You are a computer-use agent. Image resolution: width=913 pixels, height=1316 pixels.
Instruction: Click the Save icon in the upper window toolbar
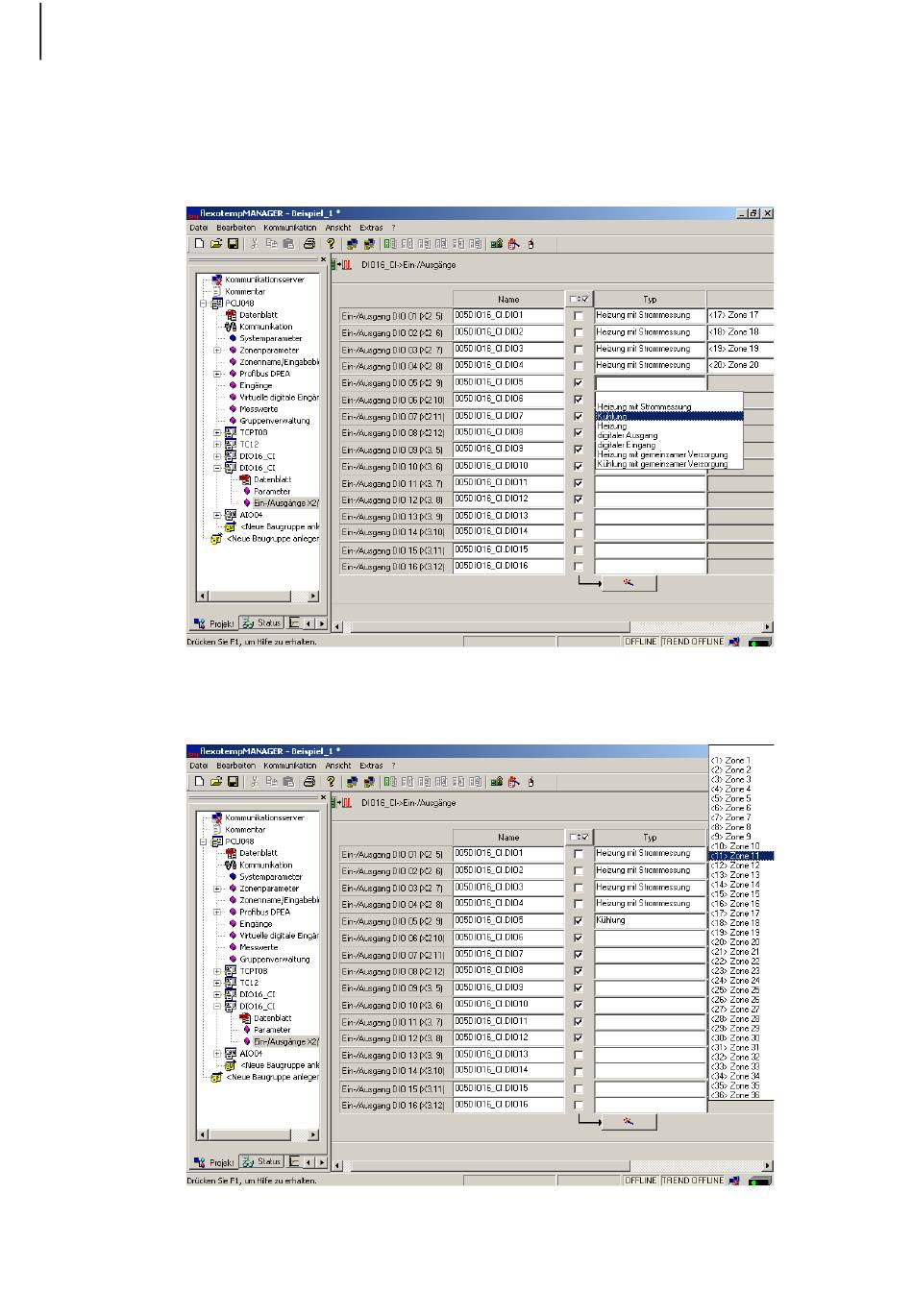click(x=233, y=244)
